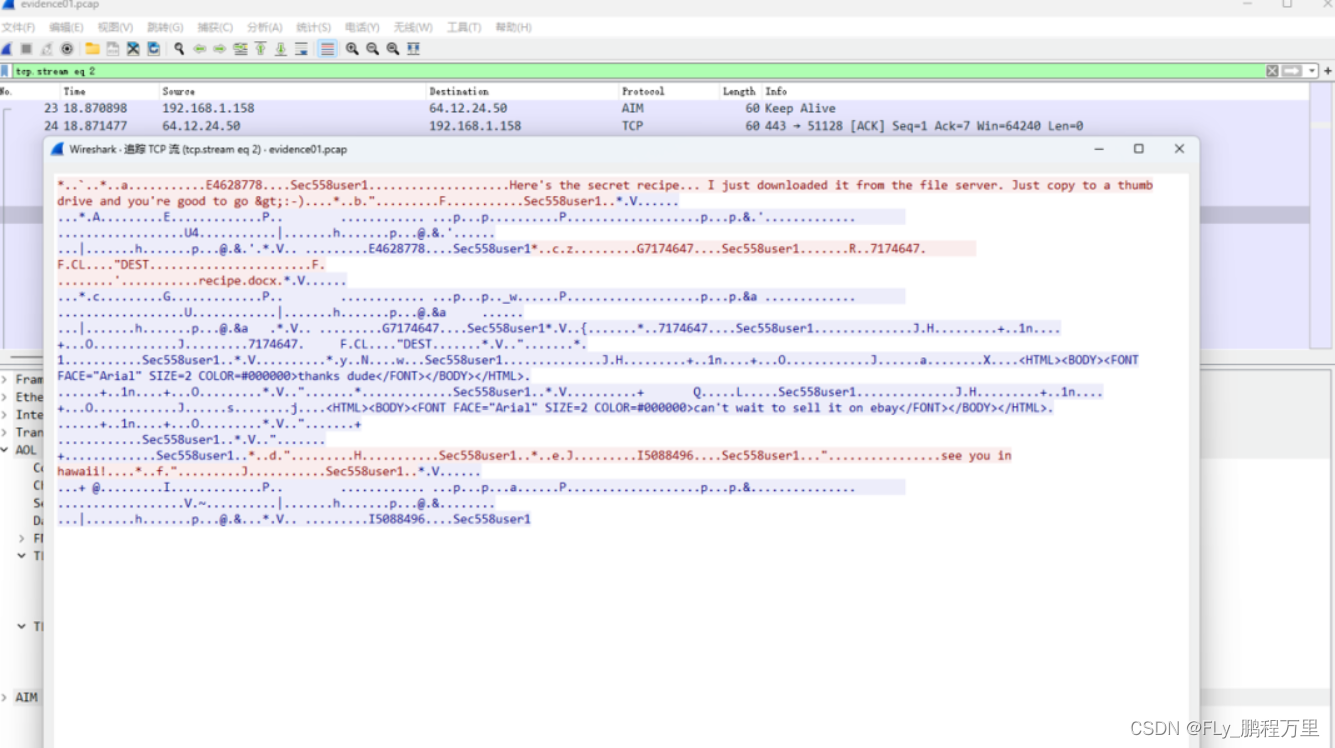Screen dimensions: 1335x748
Task: Sort by the Info column header
Action: point(1035,91)
